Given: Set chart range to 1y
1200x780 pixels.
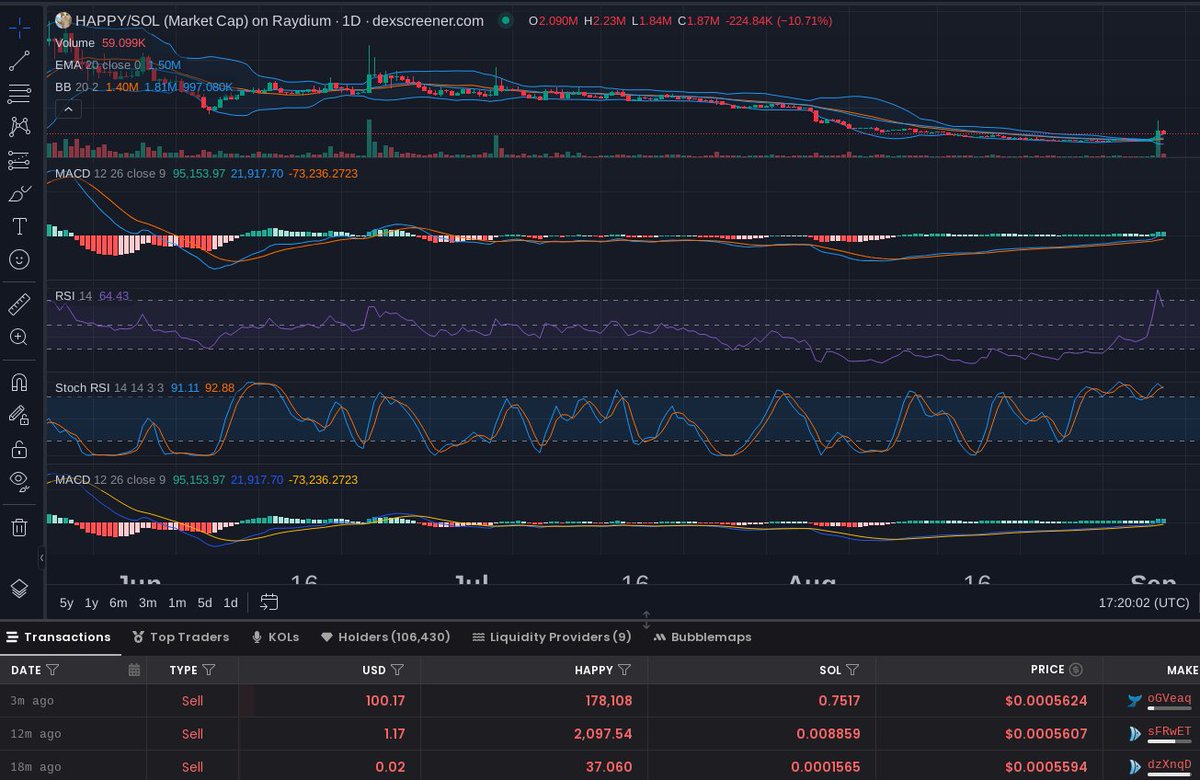Looking at the screenshot, I should coord(91,603).
